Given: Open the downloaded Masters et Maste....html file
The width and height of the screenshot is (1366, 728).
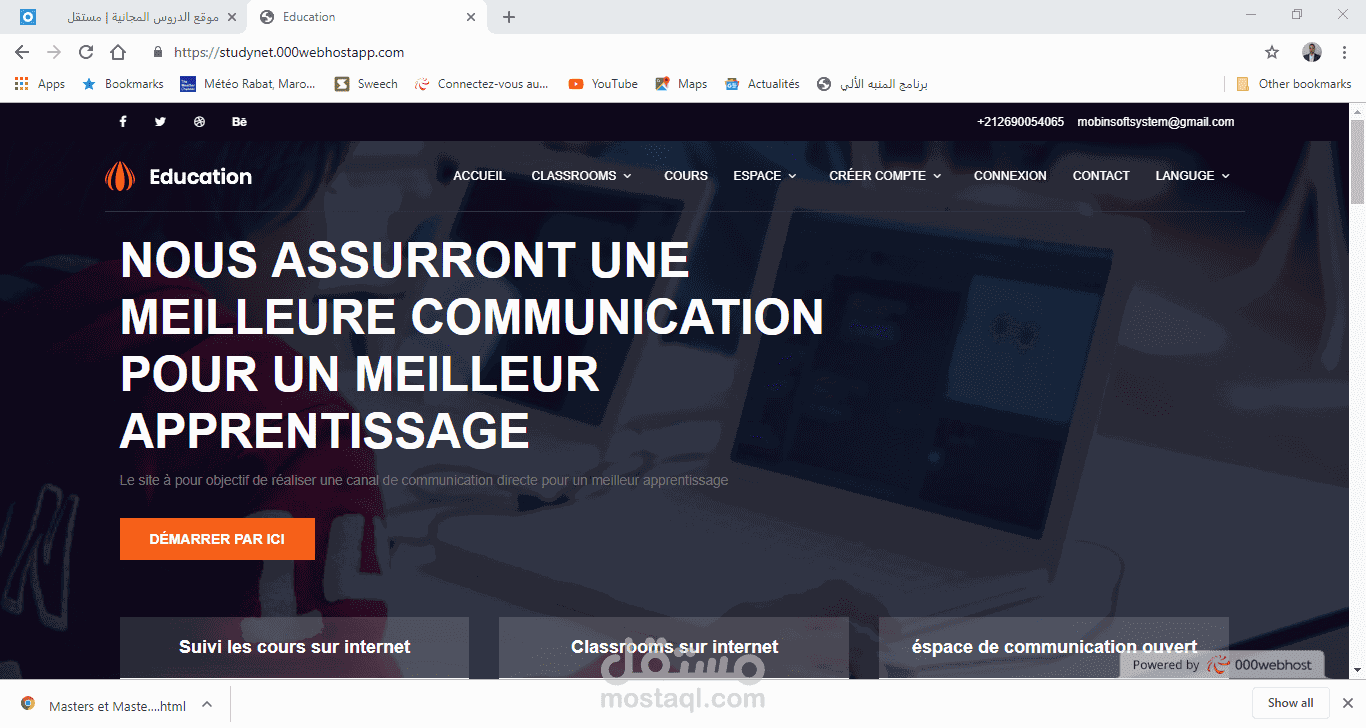Looking at the screenshot, I should pos(105,705).
